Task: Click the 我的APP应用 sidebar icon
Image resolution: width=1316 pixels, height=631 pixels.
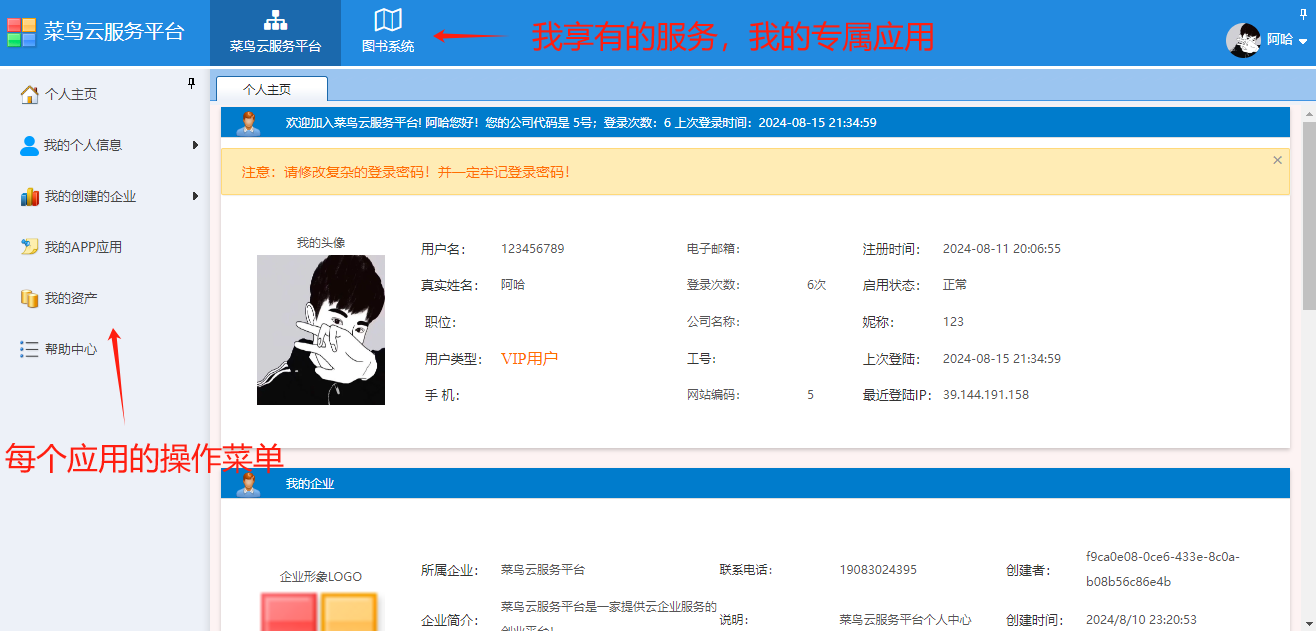Action: [x=30, y=247]
